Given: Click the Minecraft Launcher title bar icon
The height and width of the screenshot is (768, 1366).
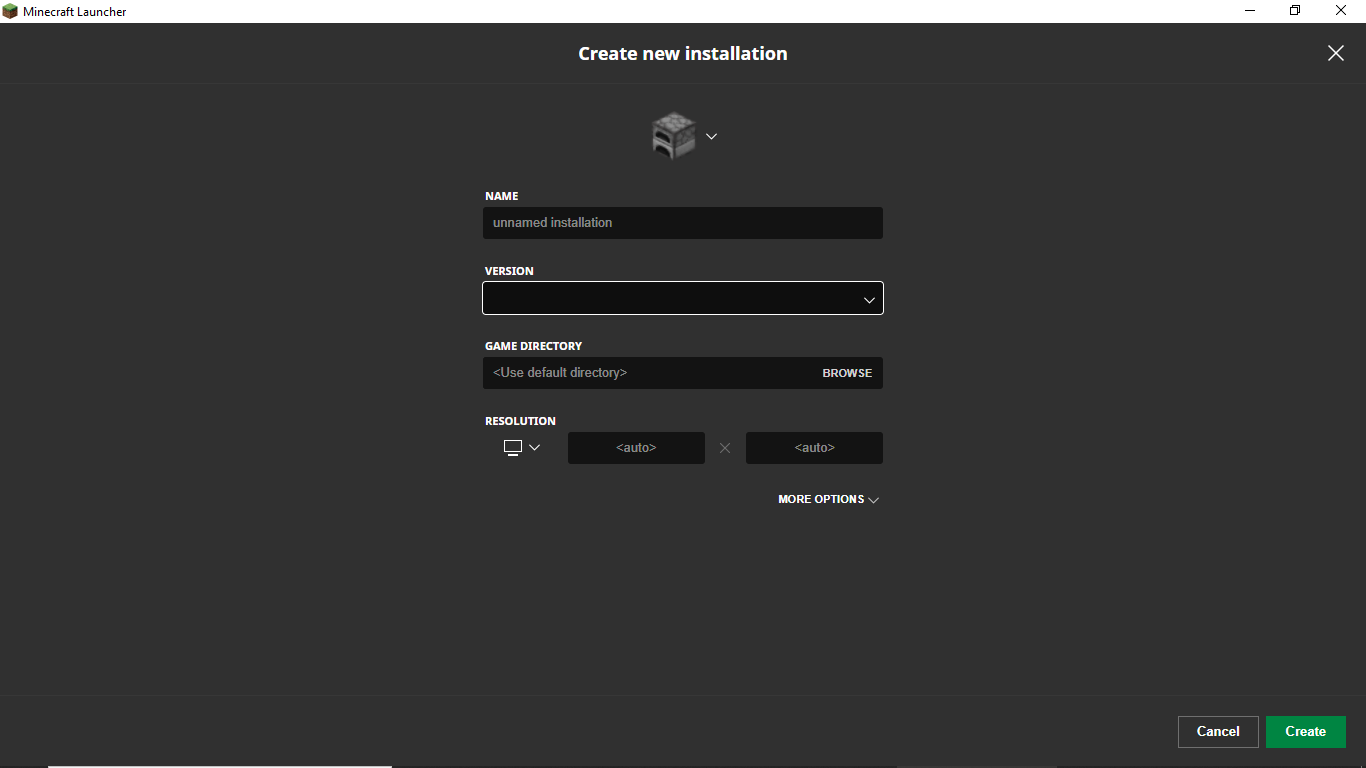Looking at the screenshot, I should [x=10, y=11].
